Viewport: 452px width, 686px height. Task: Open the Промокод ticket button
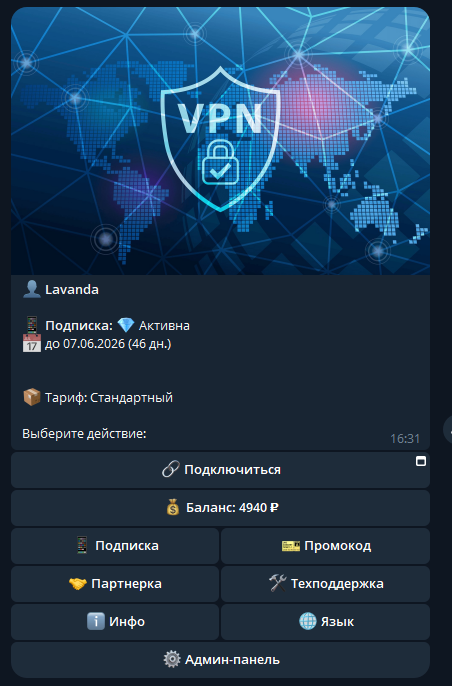pos(326,546)
